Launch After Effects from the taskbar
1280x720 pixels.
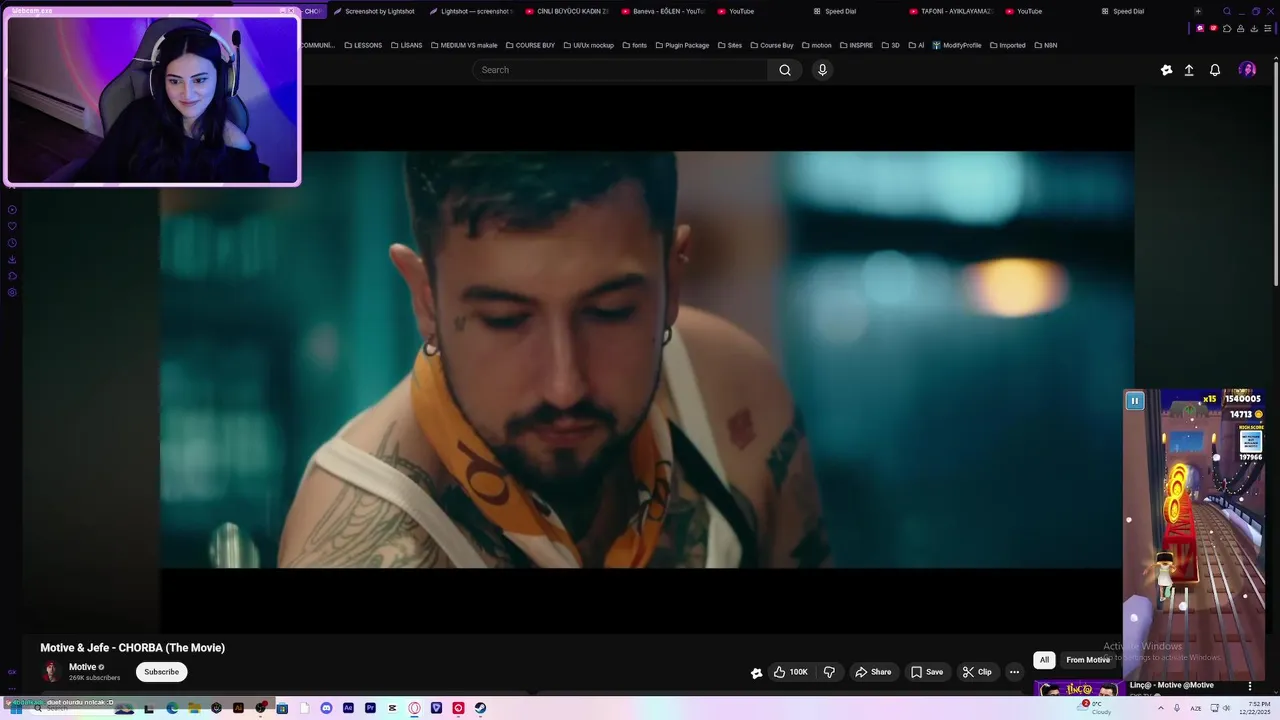click(x=348, y=708)
